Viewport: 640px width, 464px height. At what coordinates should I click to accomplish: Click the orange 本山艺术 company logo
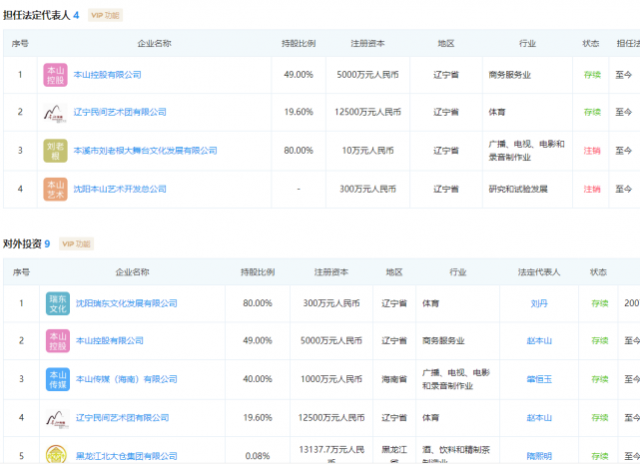[x=55, y=189]
